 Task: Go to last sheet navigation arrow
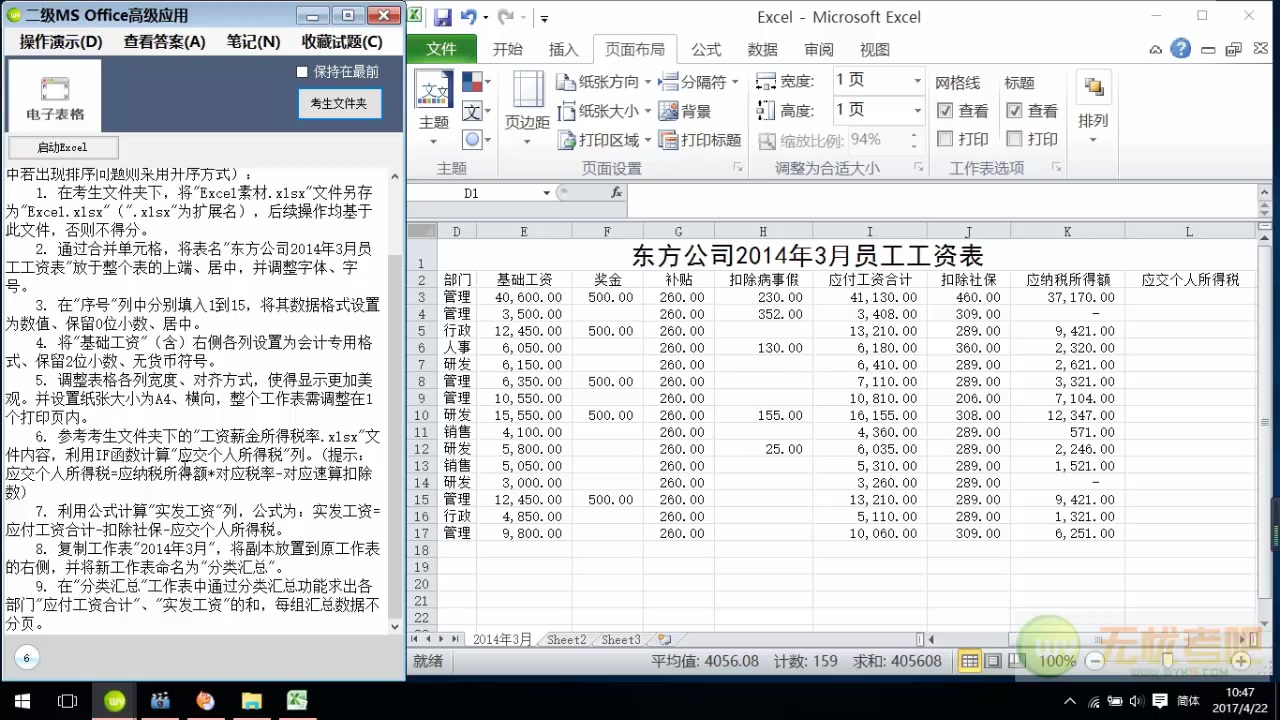(455, 639)
